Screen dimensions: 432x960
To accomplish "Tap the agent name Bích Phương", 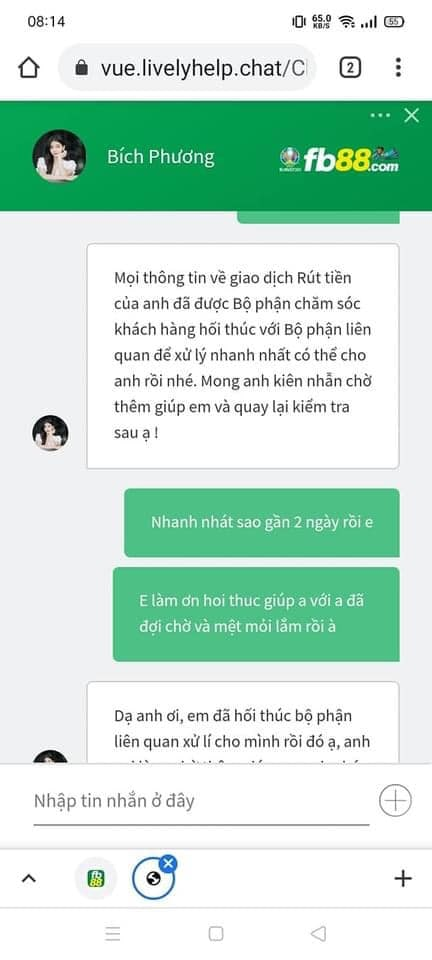I will coord(161,157).
